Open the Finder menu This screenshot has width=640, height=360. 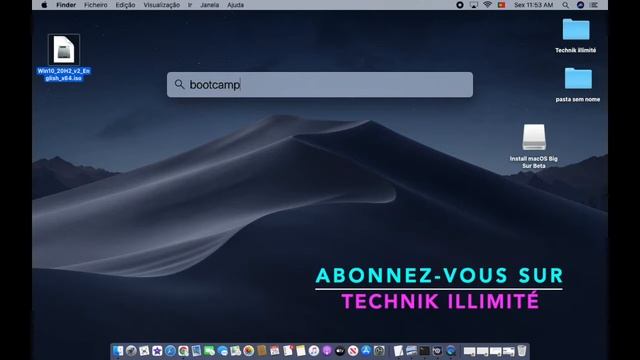(x=66, y=5)
